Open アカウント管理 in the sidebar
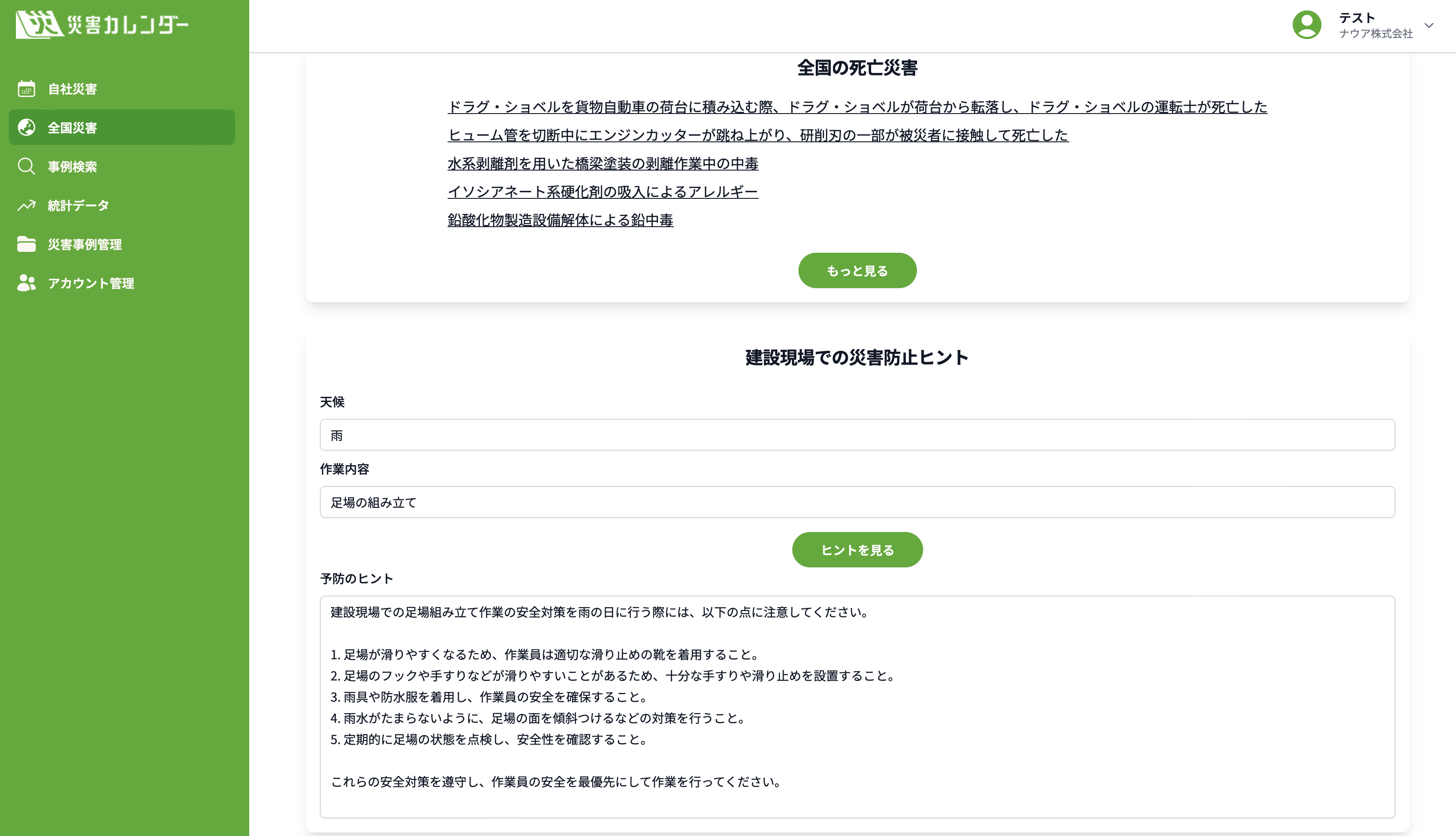Screen dimensions: 1456x836 pyautogui.click(x=122, y=283)
